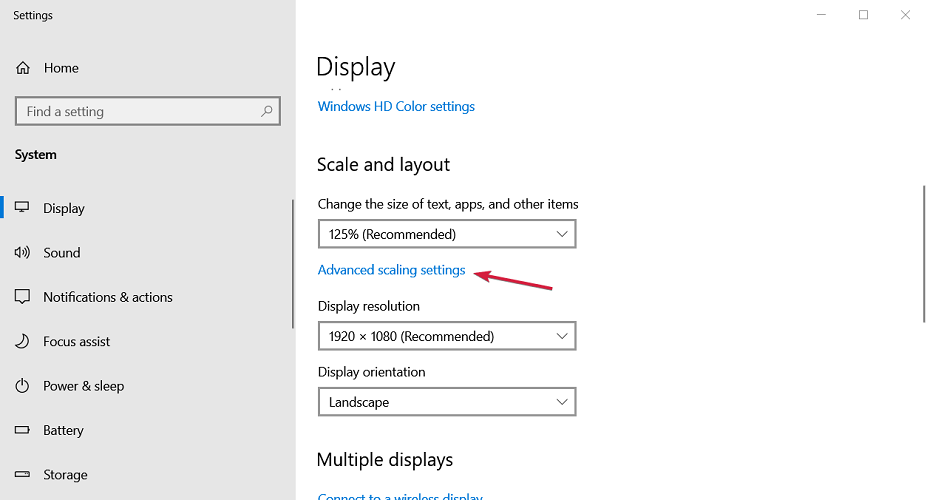Viewport: 927px width, 500px height.
Task: Click the vertical scrollbar on the right
Action: tap(923, 252)
